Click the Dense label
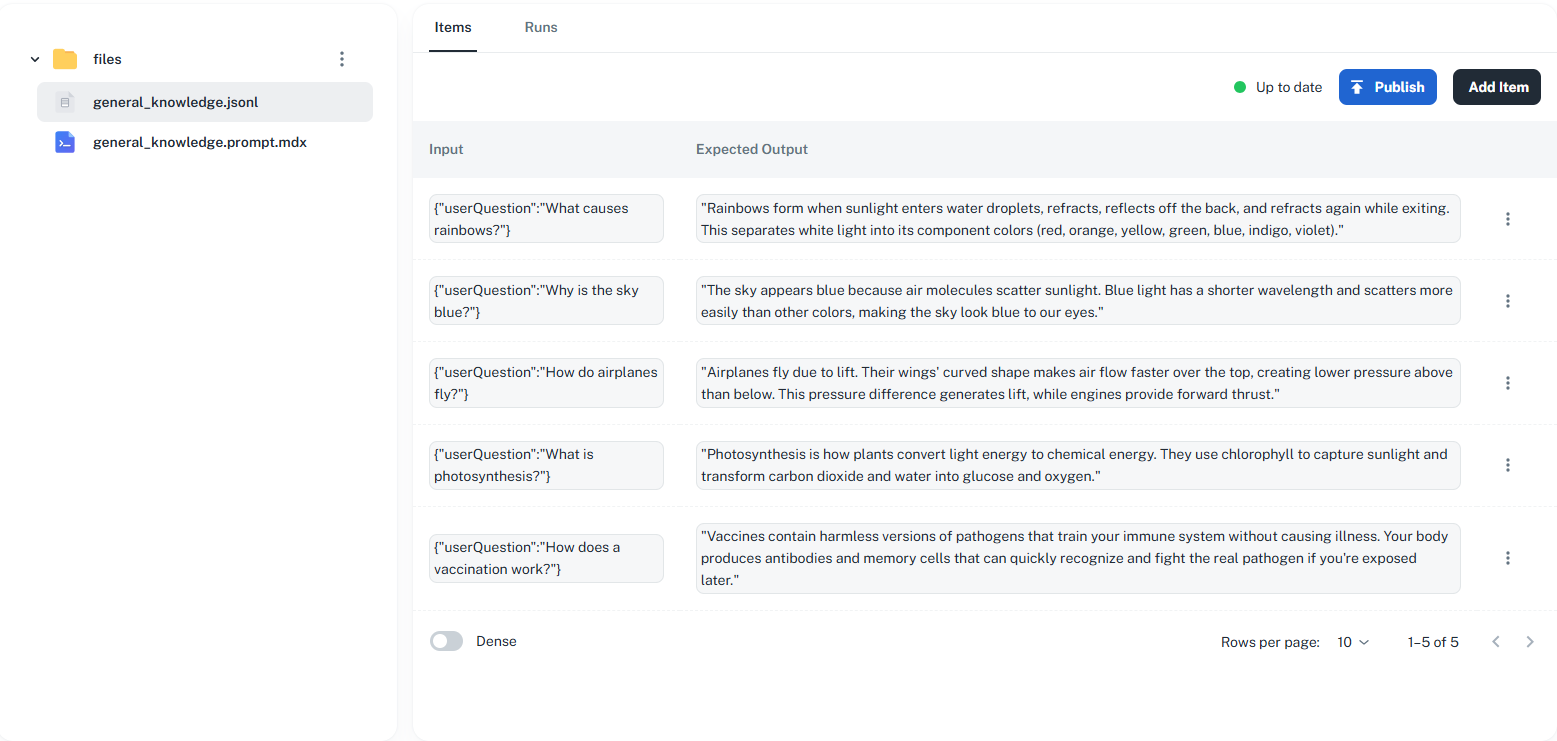This screenshot has height=741, width=1557. click(496, 641)
